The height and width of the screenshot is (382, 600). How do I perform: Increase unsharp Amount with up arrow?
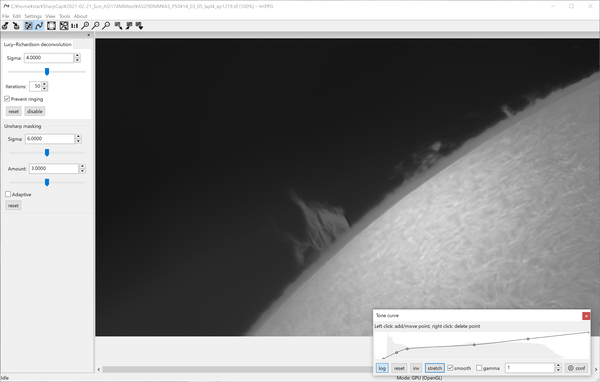[x=82, y=166]
